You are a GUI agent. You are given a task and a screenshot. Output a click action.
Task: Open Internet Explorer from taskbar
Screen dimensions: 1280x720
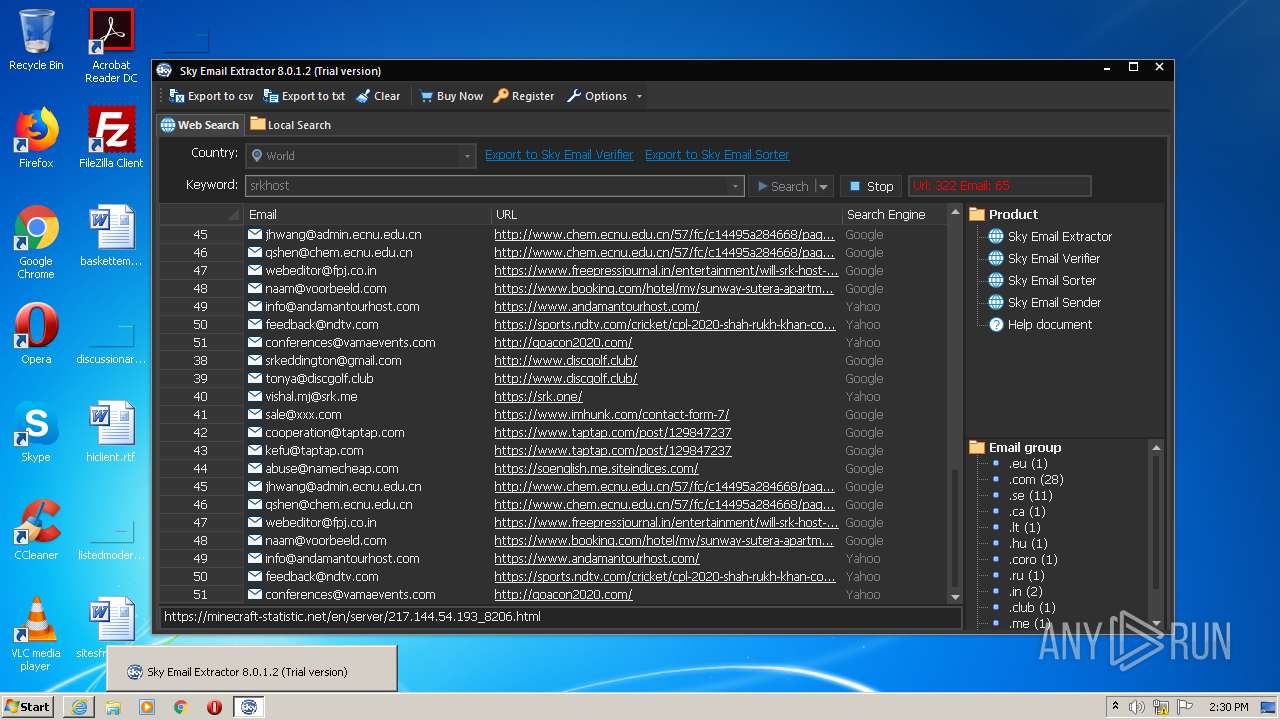click(79, 706)
